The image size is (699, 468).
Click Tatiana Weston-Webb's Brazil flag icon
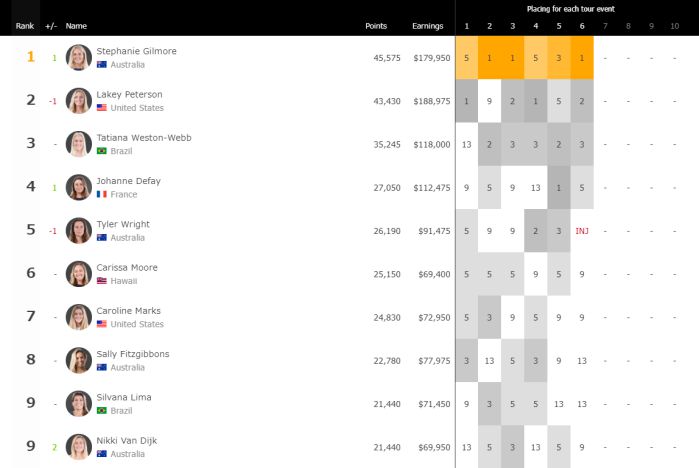pyautogui.click(x=102, y=151)
